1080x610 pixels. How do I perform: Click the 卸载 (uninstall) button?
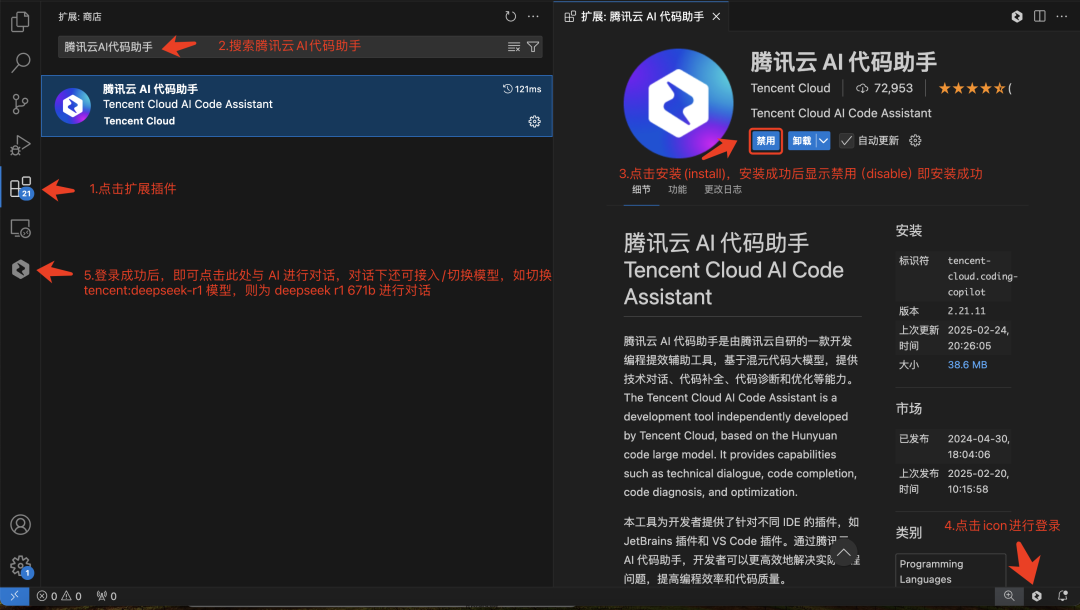pyautogui.click(x=802, y=141)
